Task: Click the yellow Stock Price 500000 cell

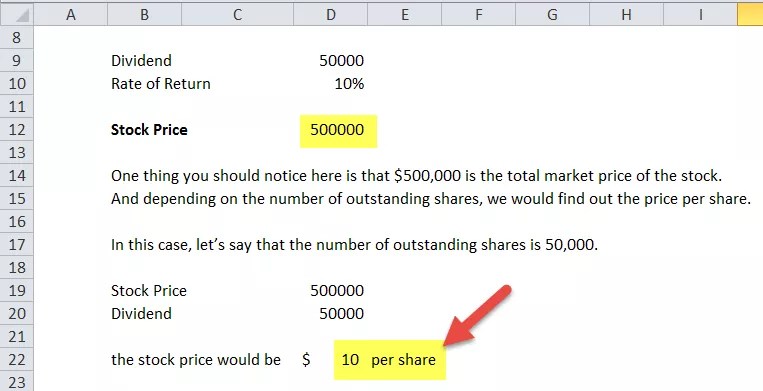Action: tap(338, 130)
